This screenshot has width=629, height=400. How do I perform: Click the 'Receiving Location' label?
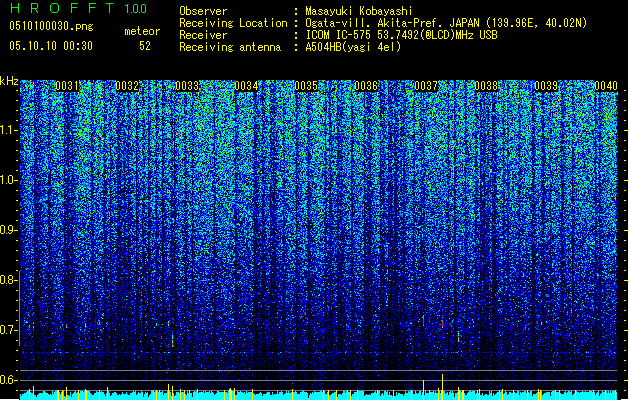(233, 23)
